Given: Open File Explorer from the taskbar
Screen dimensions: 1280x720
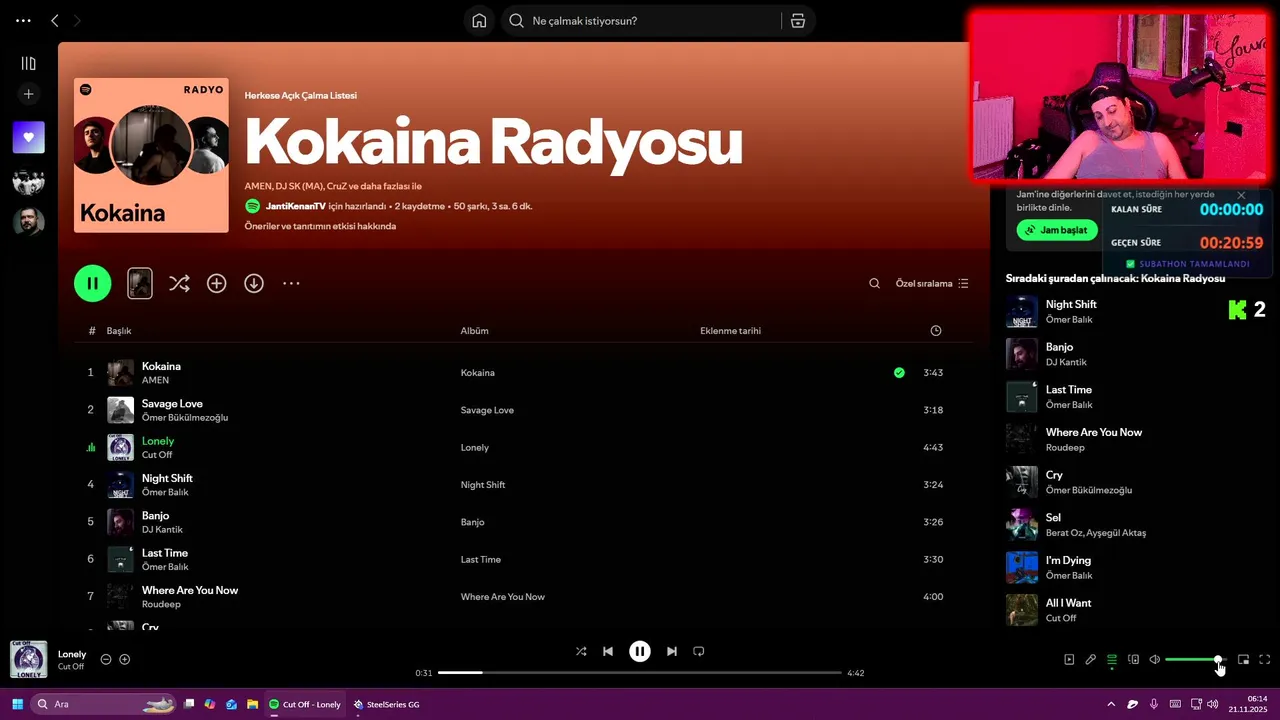Looking at the screenshot, I should coord(253,704).
